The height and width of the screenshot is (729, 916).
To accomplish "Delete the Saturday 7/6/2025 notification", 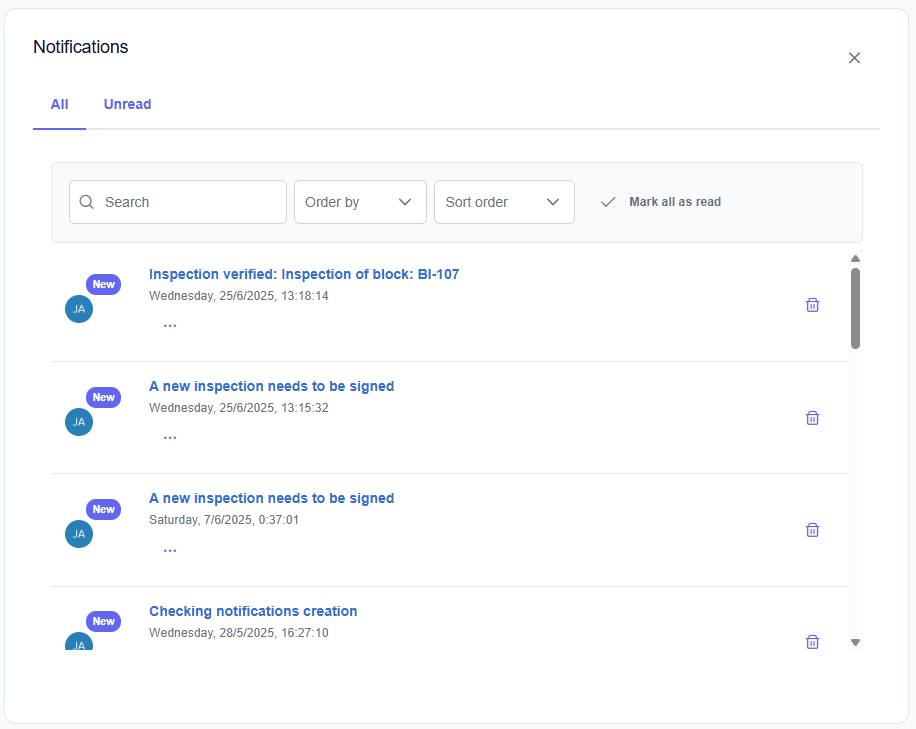I will tap(812, 530).
